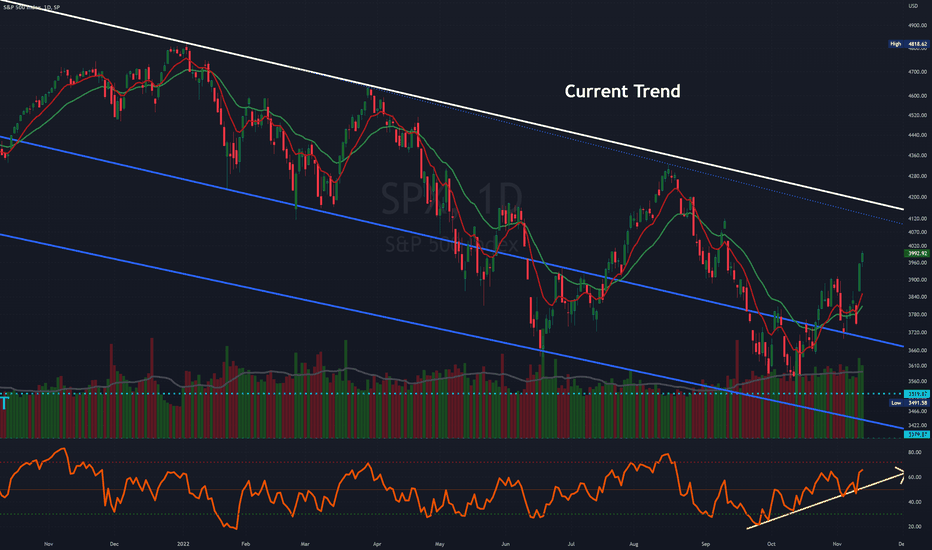Click the Jul label on time axis
932x550 pixels.
[x=571, y=544]
